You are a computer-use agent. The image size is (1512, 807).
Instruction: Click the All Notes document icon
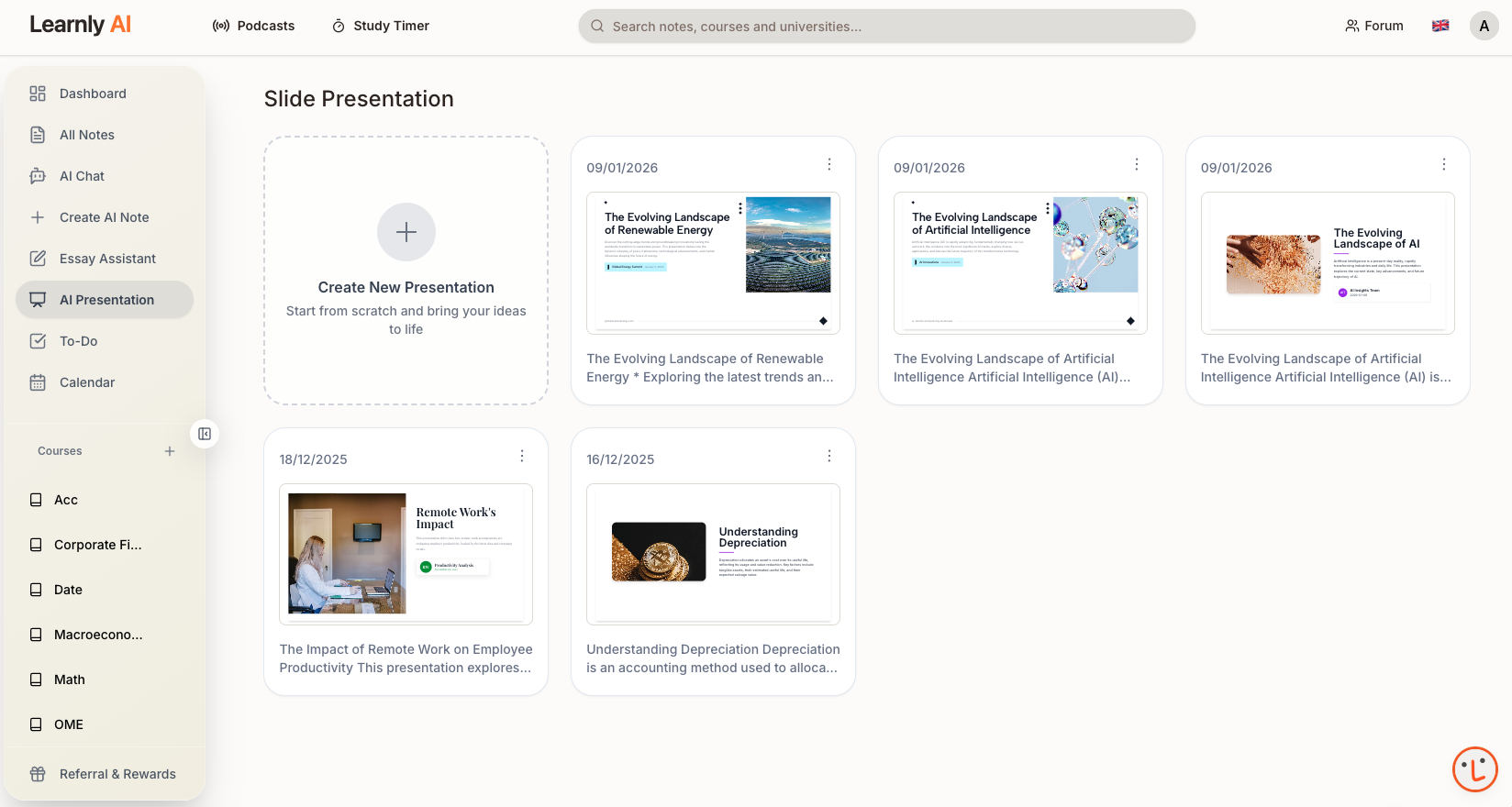click(x=38, y=135)
